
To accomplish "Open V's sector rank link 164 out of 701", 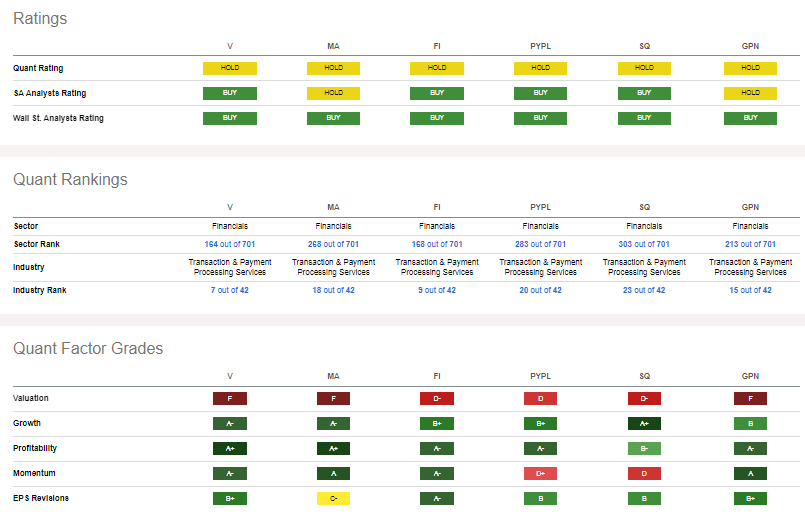I will coord(229,244).
